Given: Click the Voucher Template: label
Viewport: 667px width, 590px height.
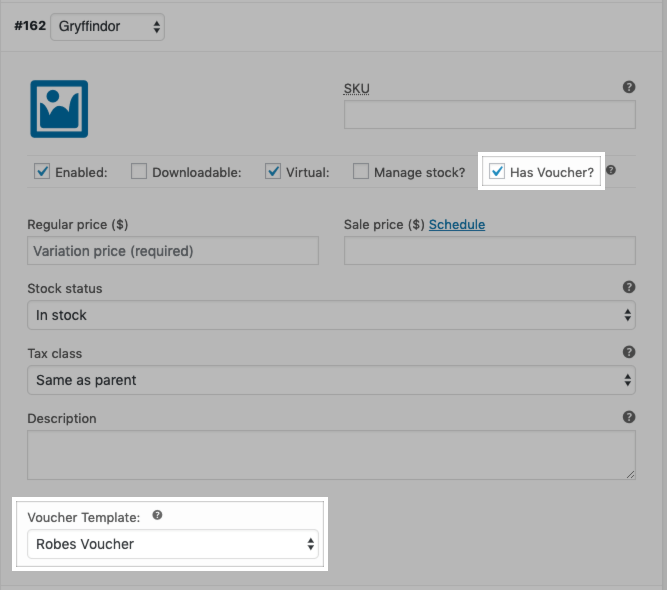Looking at the screenshot, I should point(84,517).
